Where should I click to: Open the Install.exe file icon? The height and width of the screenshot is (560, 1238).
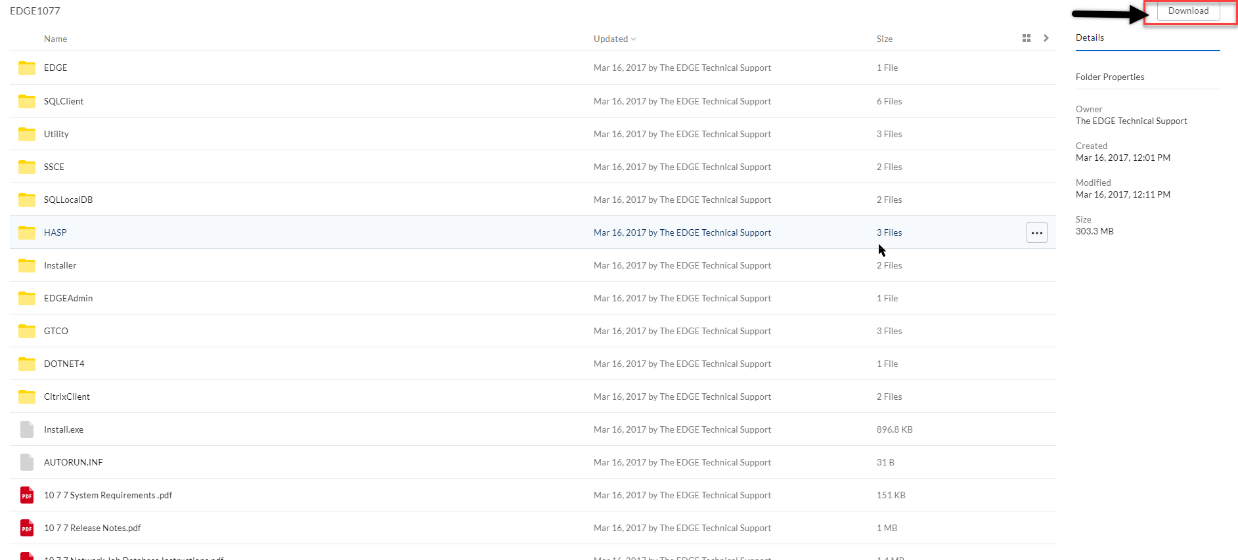click(x=27, y=429)
